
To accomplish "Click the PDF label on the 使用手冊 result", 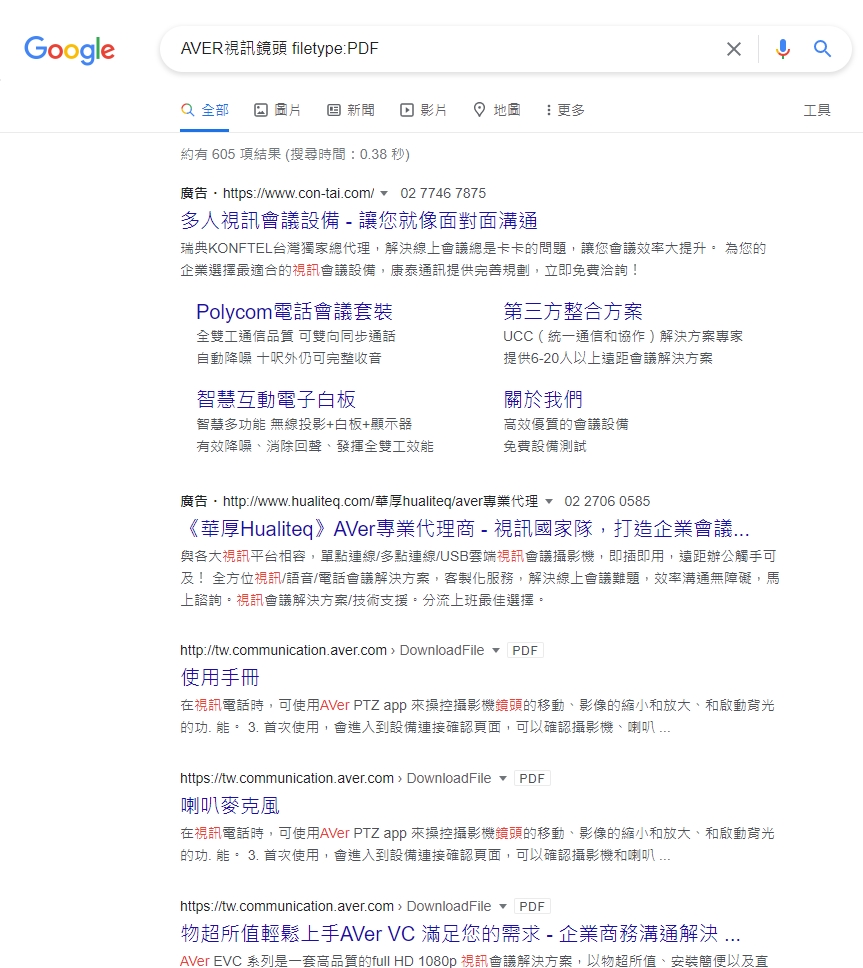I will pos(525,651).
